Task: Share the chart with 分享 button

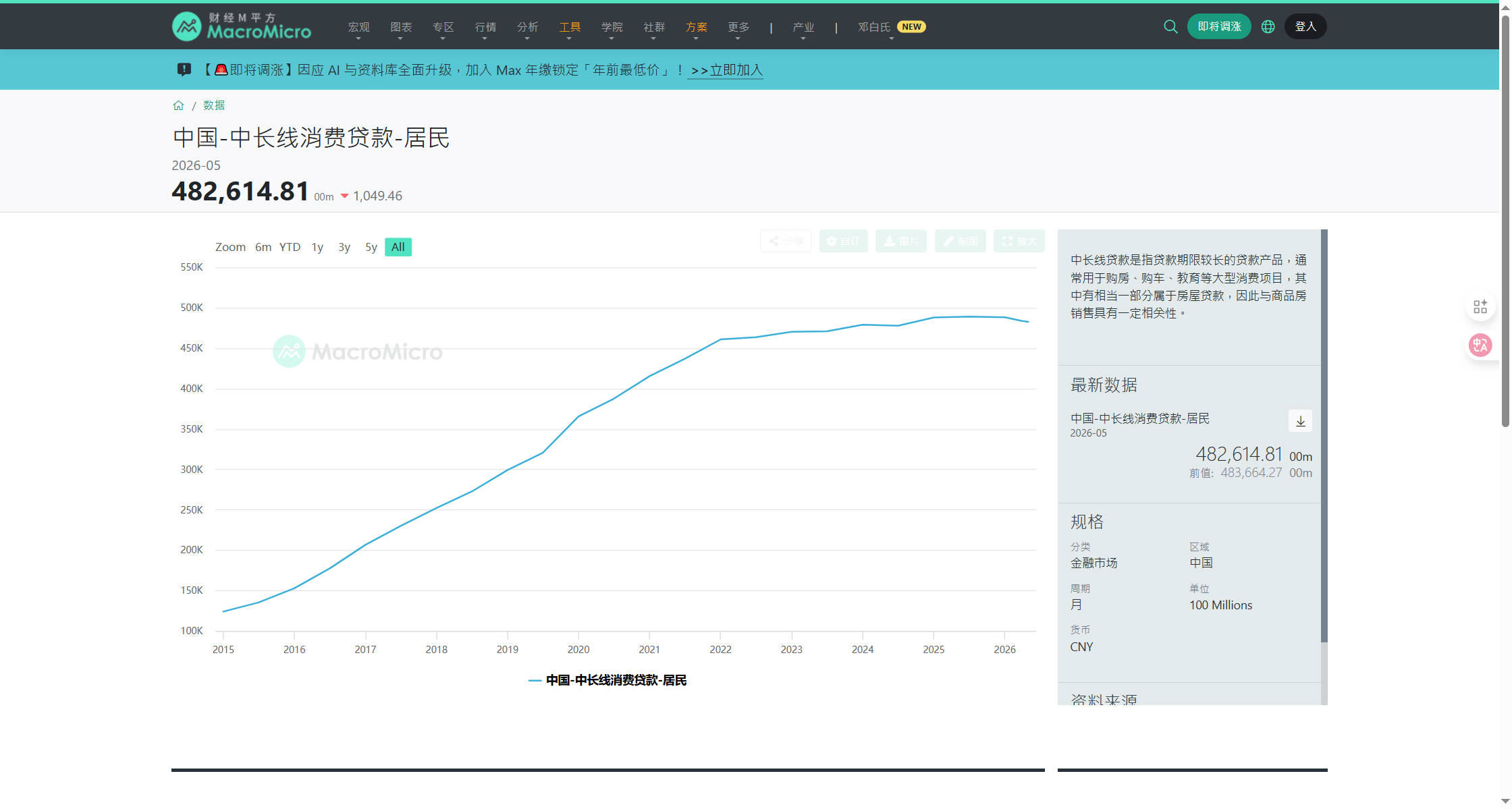Action: click(786, 241)
